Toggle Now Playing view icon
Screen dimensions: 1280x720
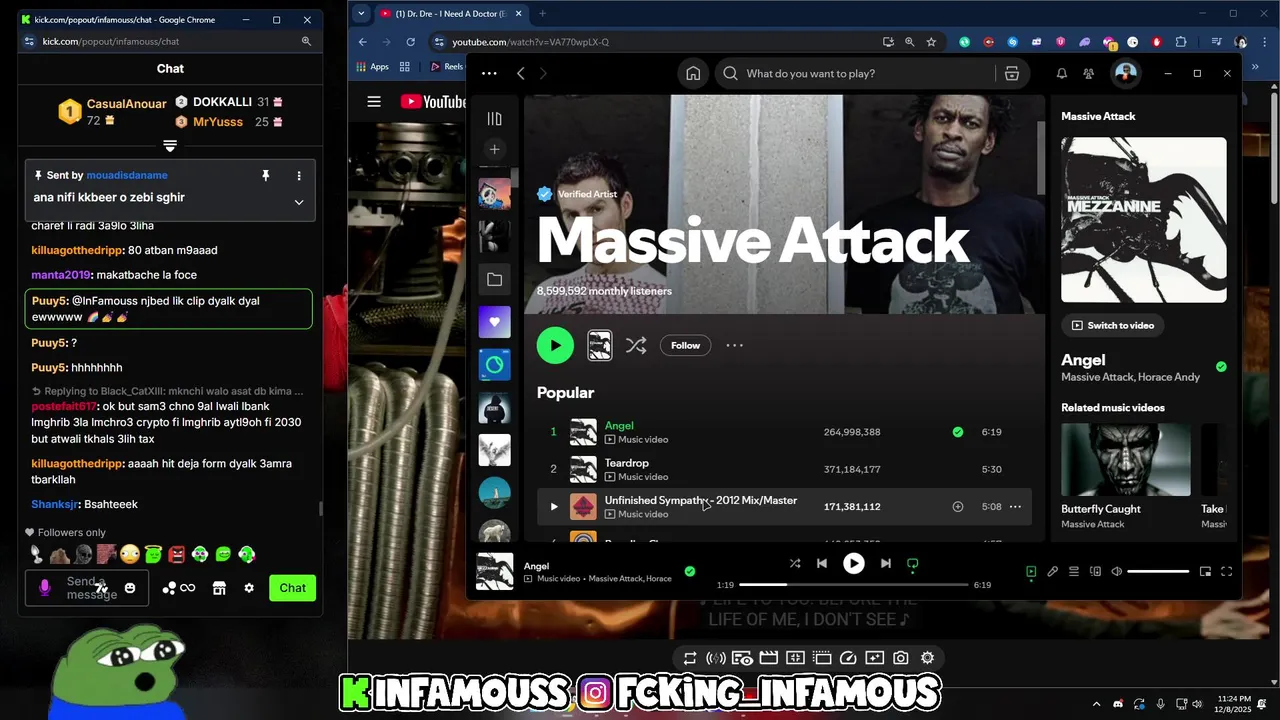point(1031,572)
